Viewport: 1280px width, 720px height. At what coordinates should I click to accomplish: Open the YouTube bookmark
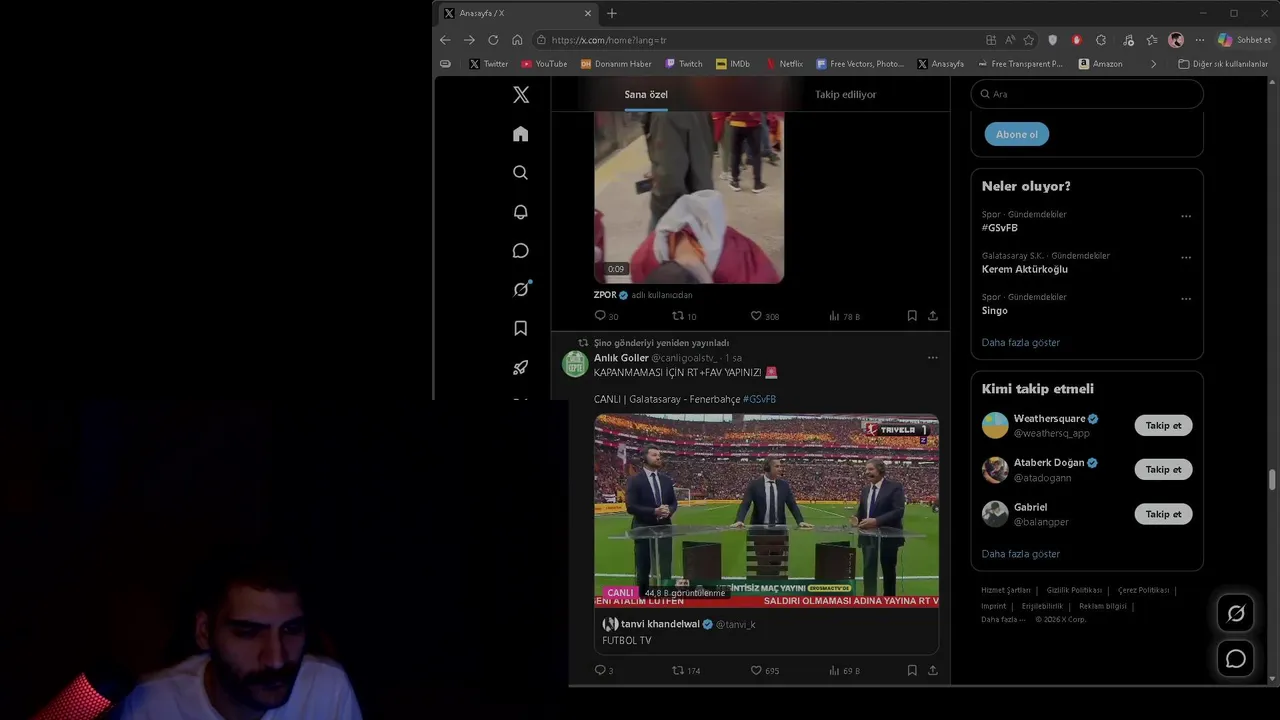click(544, 64)
